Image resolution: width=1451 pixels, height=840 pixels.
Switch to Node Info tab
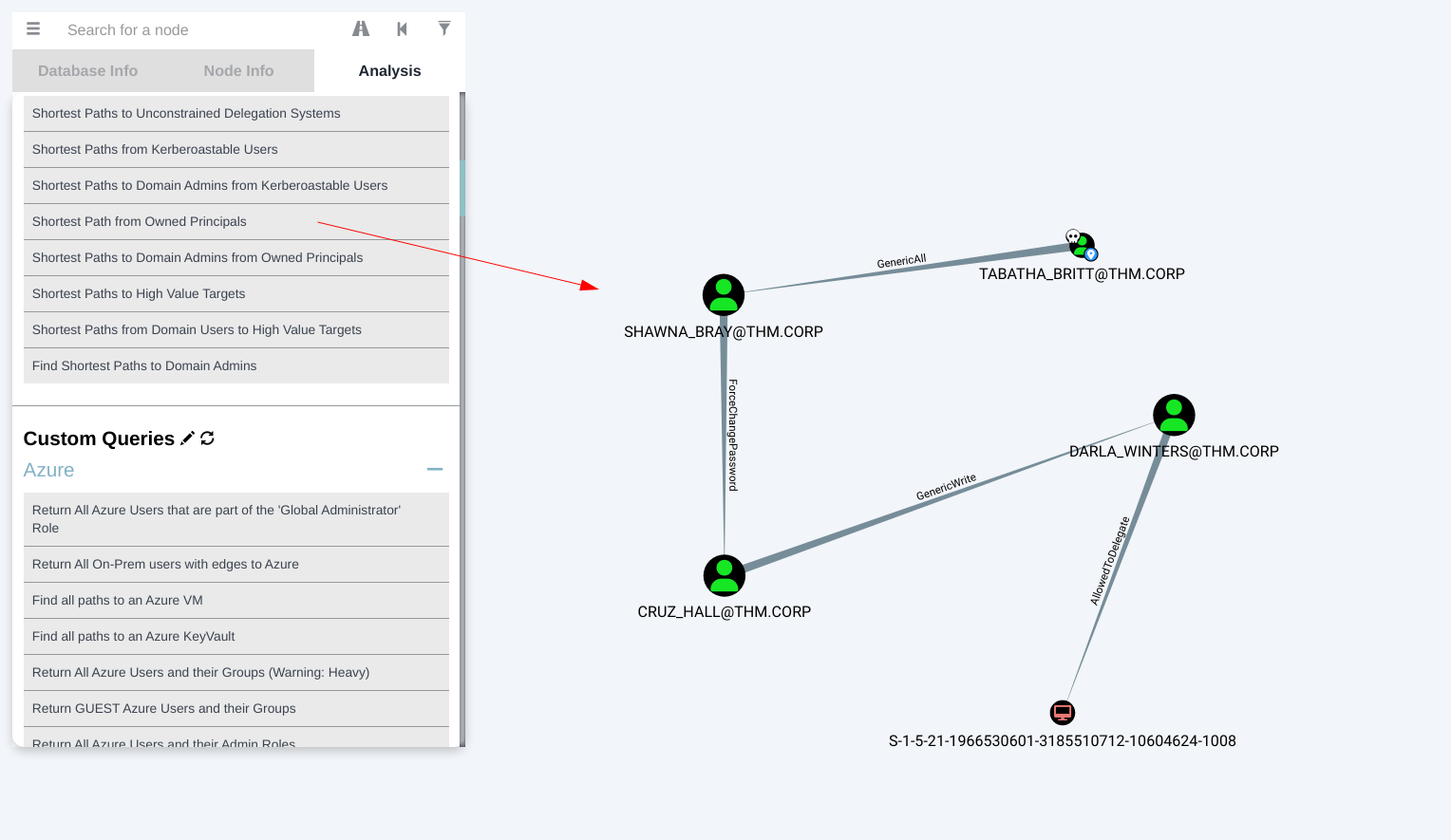tap(238, 71)
